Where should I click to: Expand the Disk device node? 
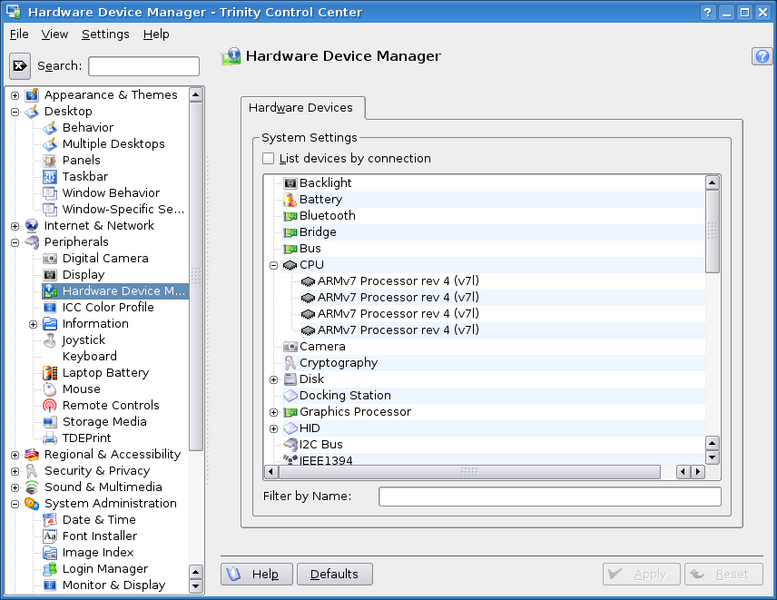(x=274, y=380)
